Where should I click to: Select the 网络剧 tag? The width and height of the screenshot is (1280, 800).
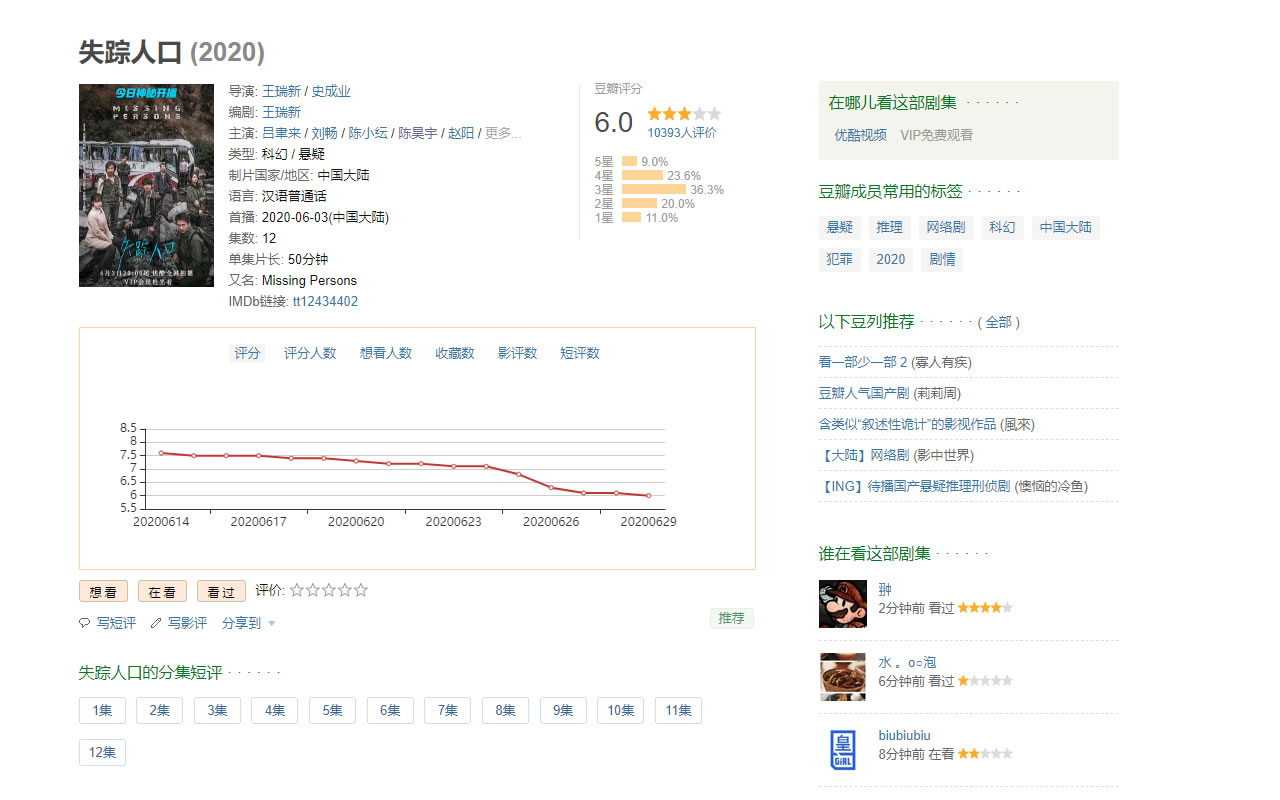point(946,228)
